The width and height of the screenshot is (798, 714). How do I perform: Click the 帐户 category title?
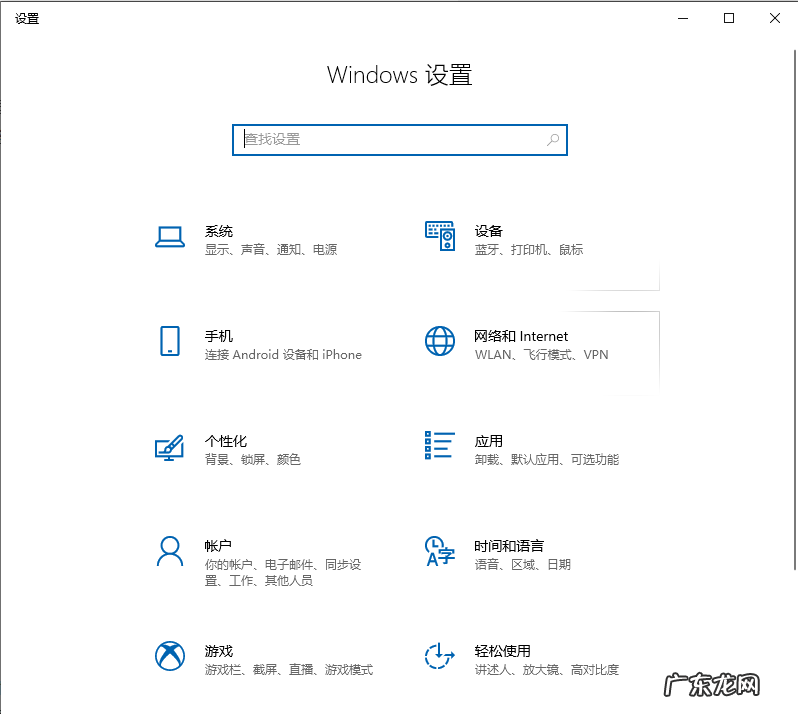(x=218, y=546)
